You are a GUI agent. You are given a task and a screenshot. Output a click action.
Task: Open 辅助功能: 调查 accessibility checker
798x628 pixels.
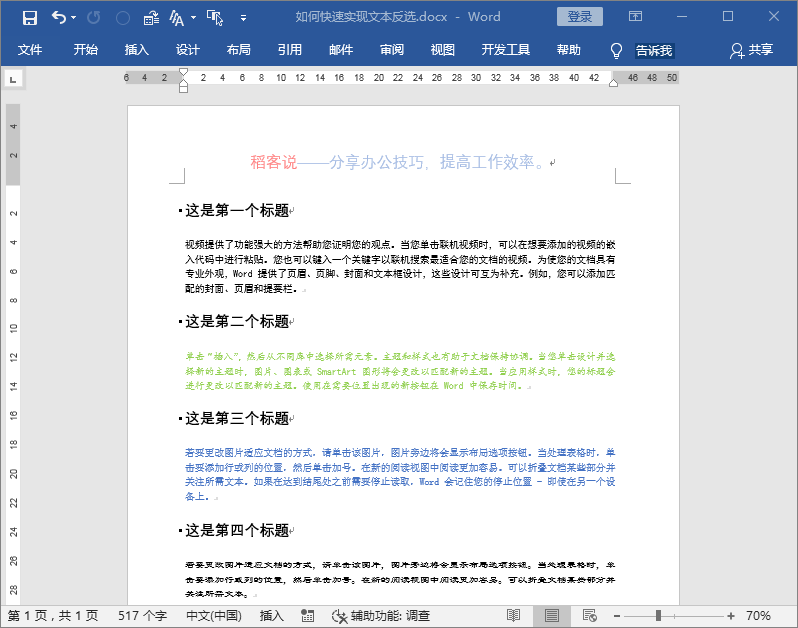381,616
